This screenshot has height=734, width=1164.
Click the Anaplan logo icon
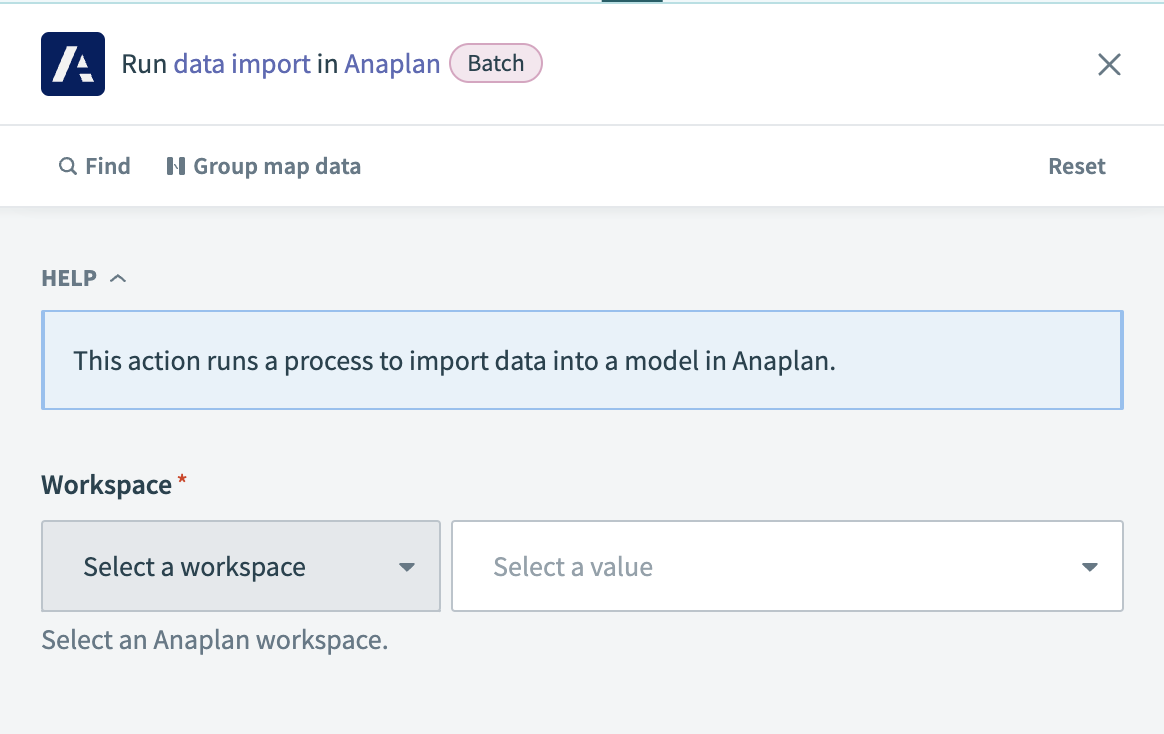click(72, 63)
